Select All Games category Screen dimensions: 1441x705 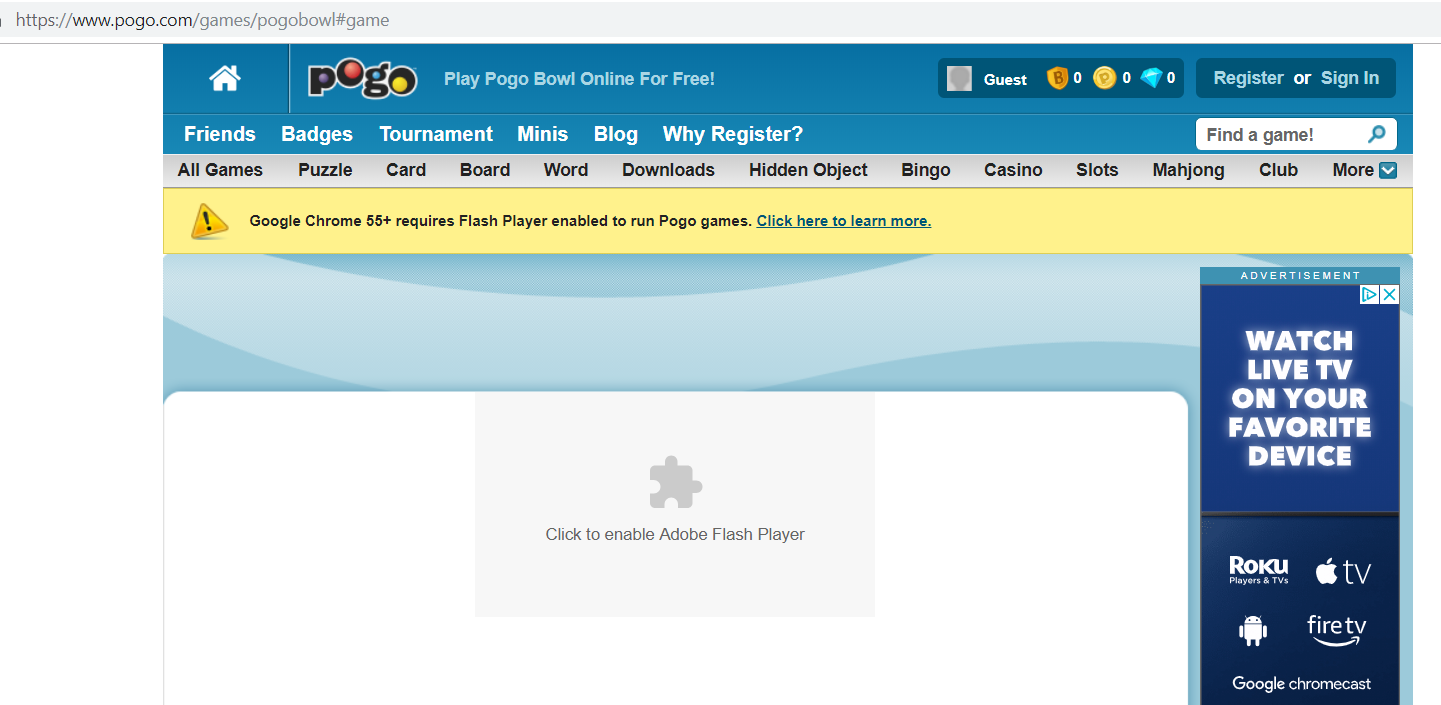[220, 170]
